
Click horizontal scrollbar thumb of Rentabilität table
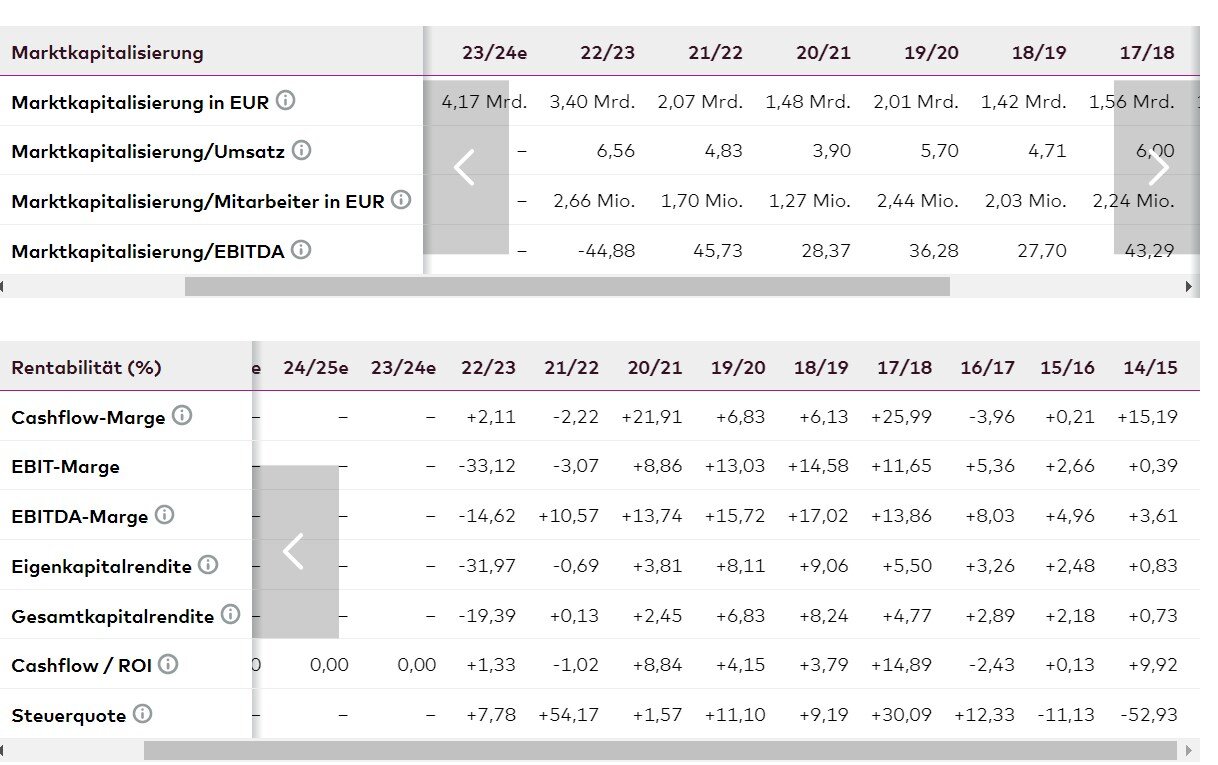click(660, 750)
